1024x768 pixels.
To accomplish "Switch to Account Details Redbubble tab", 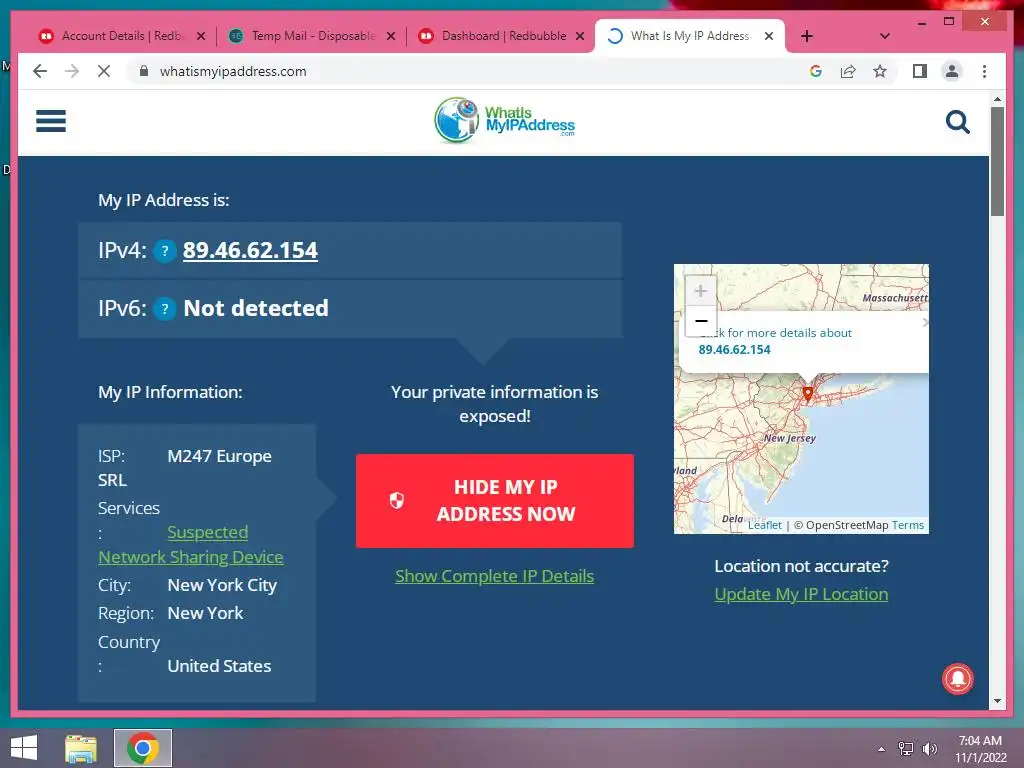I will click(x=123, y=36).
